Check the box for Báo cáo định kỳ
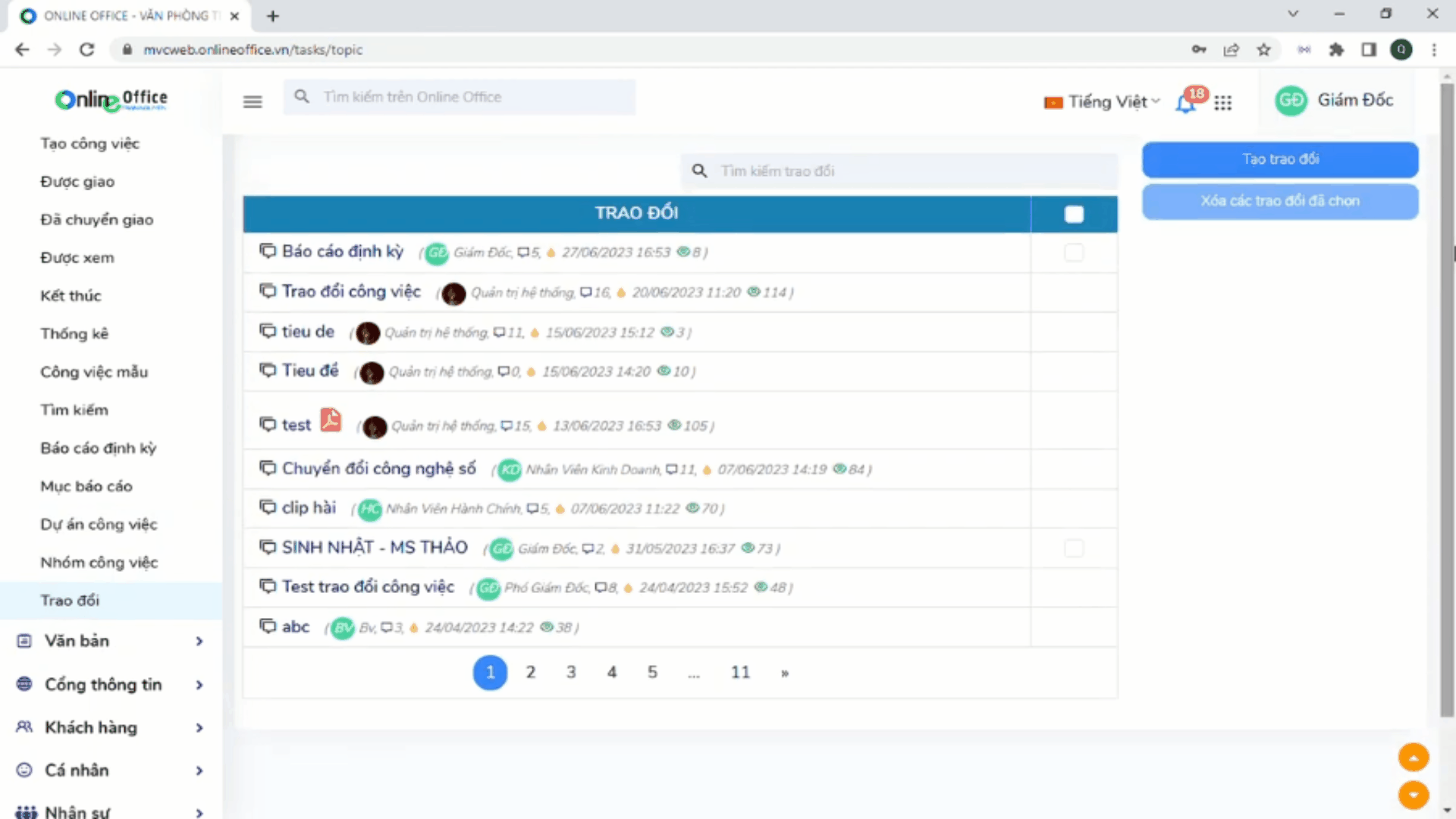Viewport: 1456px width, 819px height. [1074, 253]
